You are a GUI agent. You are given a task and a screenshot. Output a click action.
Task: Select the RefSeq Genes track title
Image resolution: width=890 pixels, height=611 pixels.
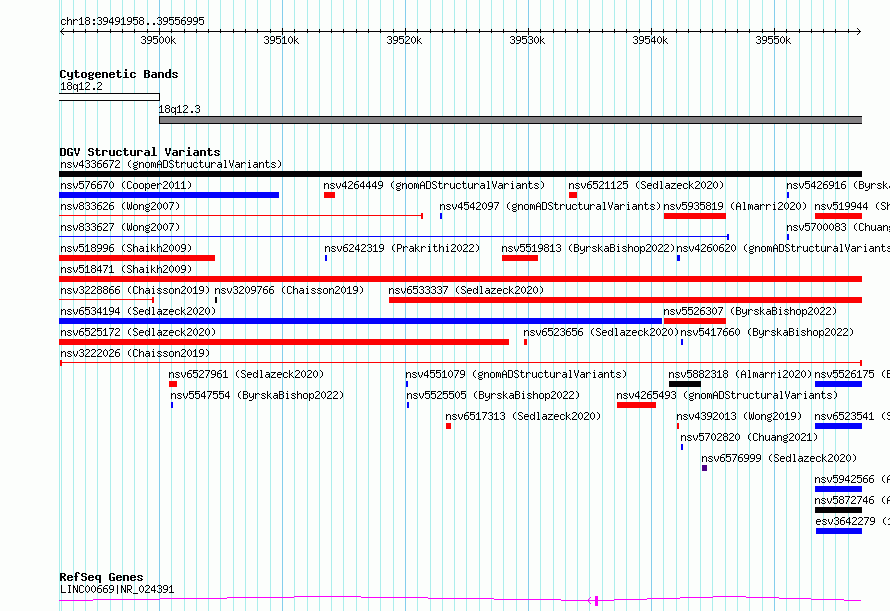coord(101,577)
